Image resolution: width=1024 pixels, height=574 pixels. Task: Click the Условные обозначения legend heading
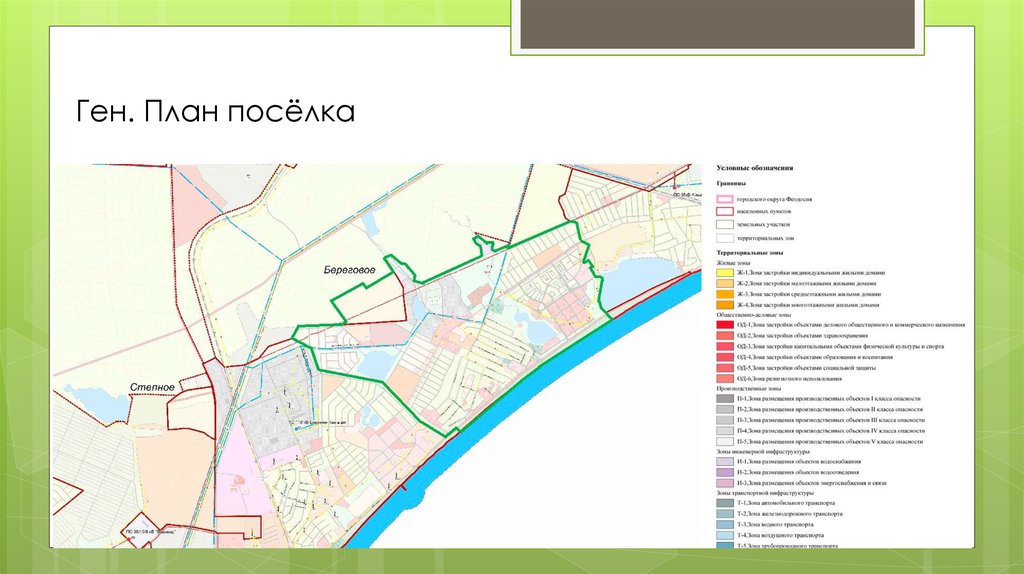[755, 167]
